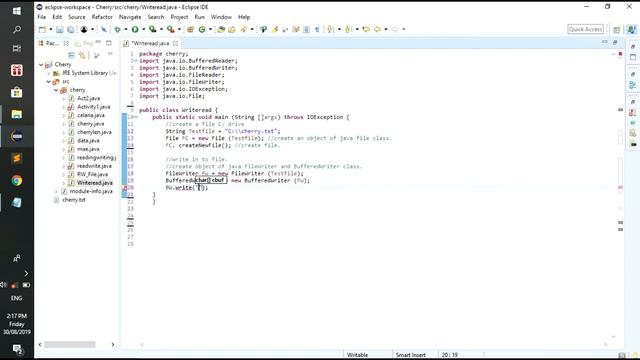Click the Package Explorer scroll-right arrow
The height and width of the screenshot is (360, 640).
pyautogui.click(x=113, y=344)
